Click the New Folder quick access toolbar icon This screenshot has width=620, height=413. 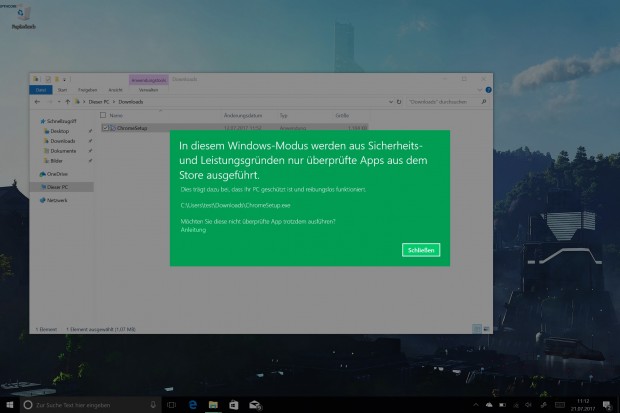57,79
